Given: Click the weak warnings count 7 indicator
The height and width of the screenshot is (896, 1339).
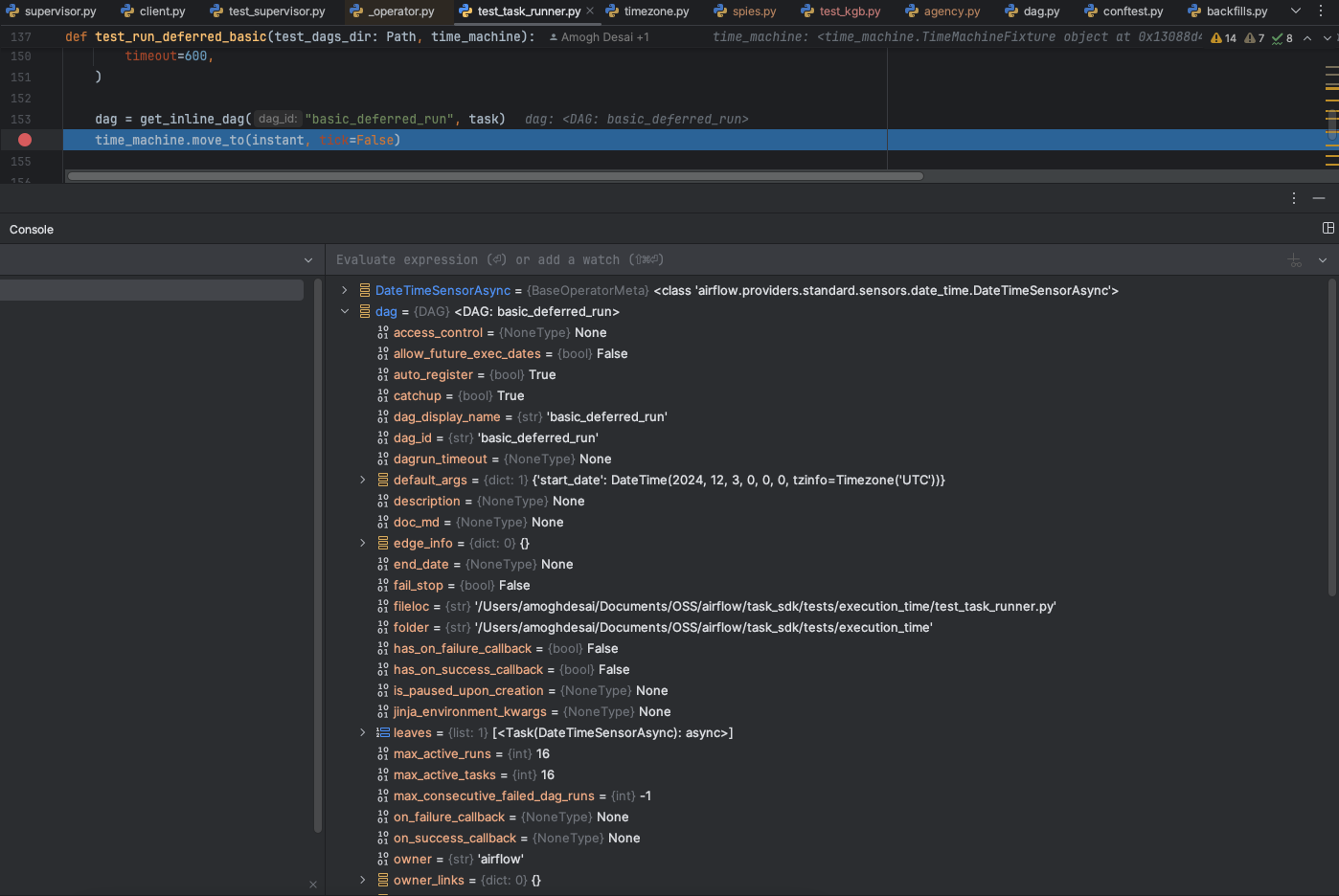Looking at the screenshot, I should pyautogui.click(x=1254, y=38).
